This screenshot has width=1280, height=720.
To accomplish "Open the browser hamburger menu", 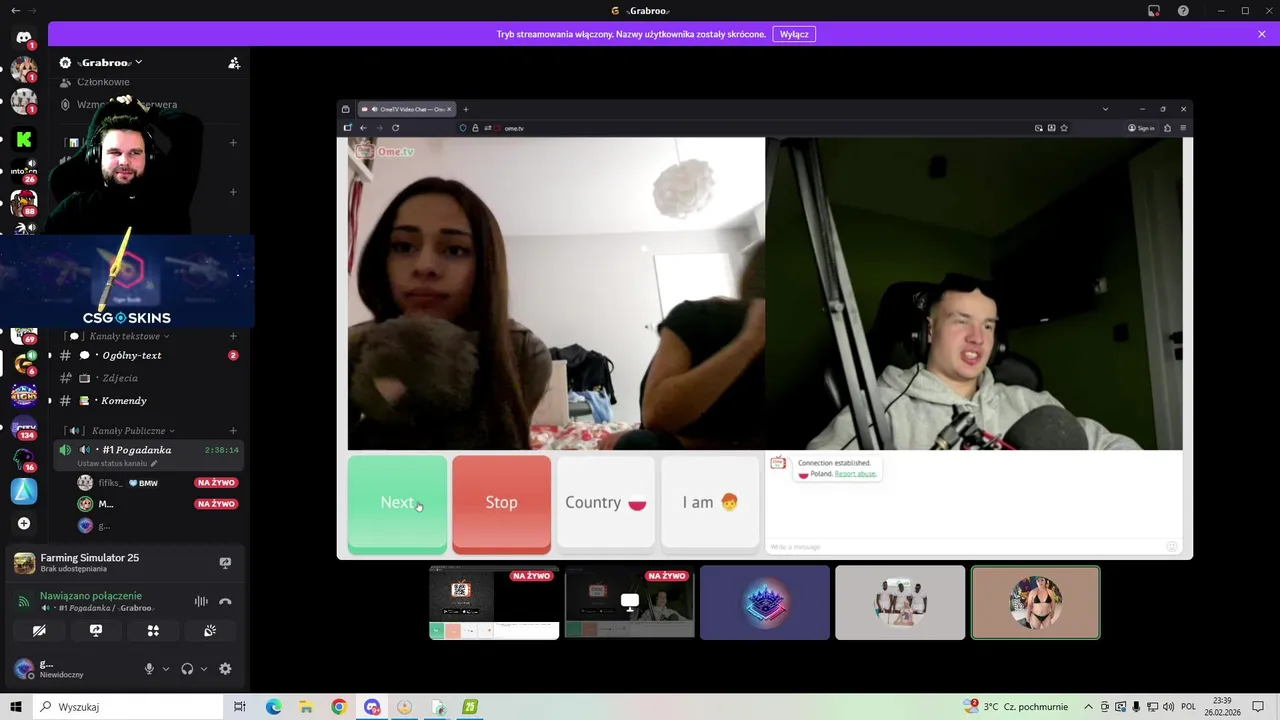I will tap(1183, 128).
